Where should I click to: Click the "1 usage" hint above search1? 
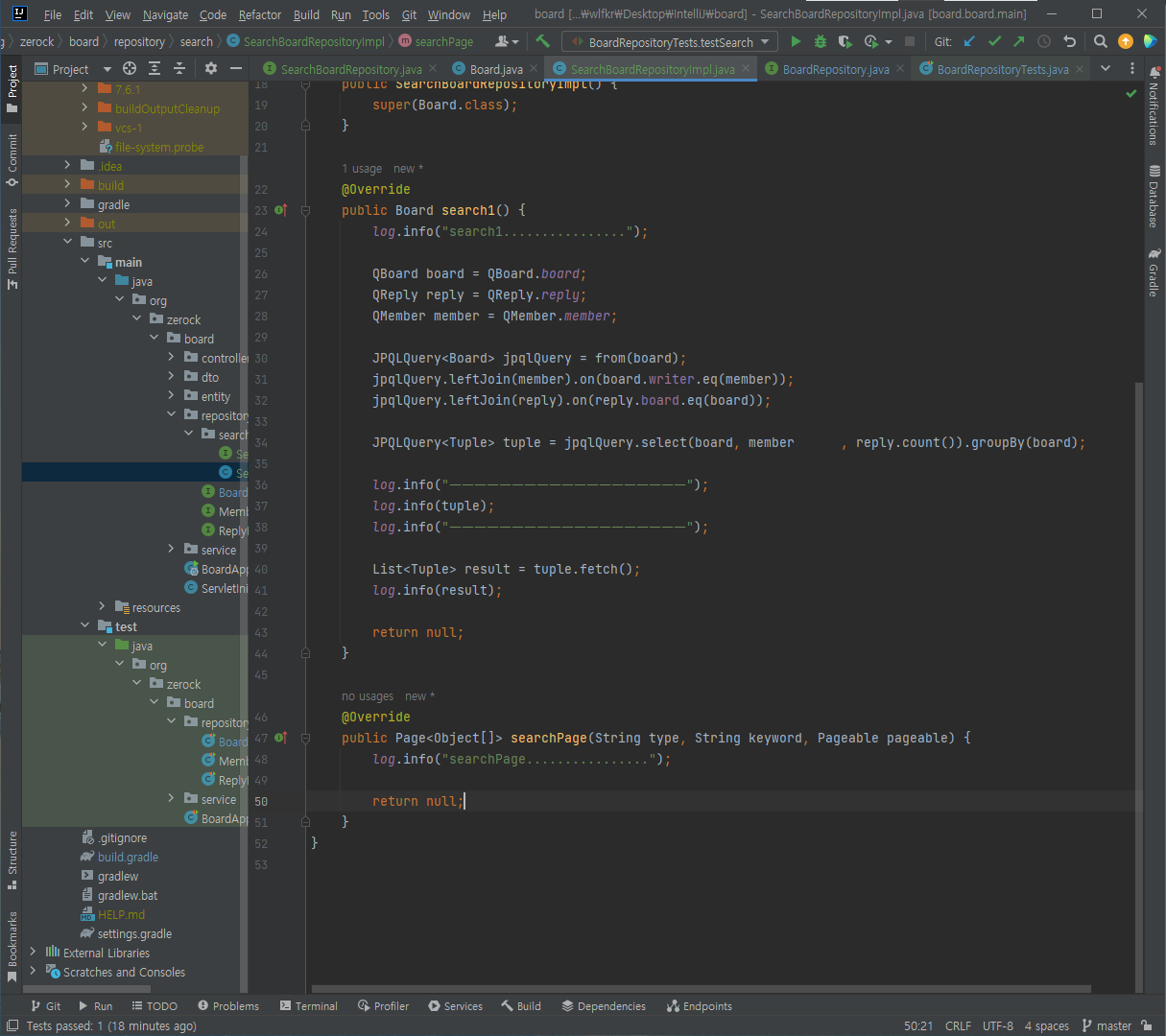[362, 169]
